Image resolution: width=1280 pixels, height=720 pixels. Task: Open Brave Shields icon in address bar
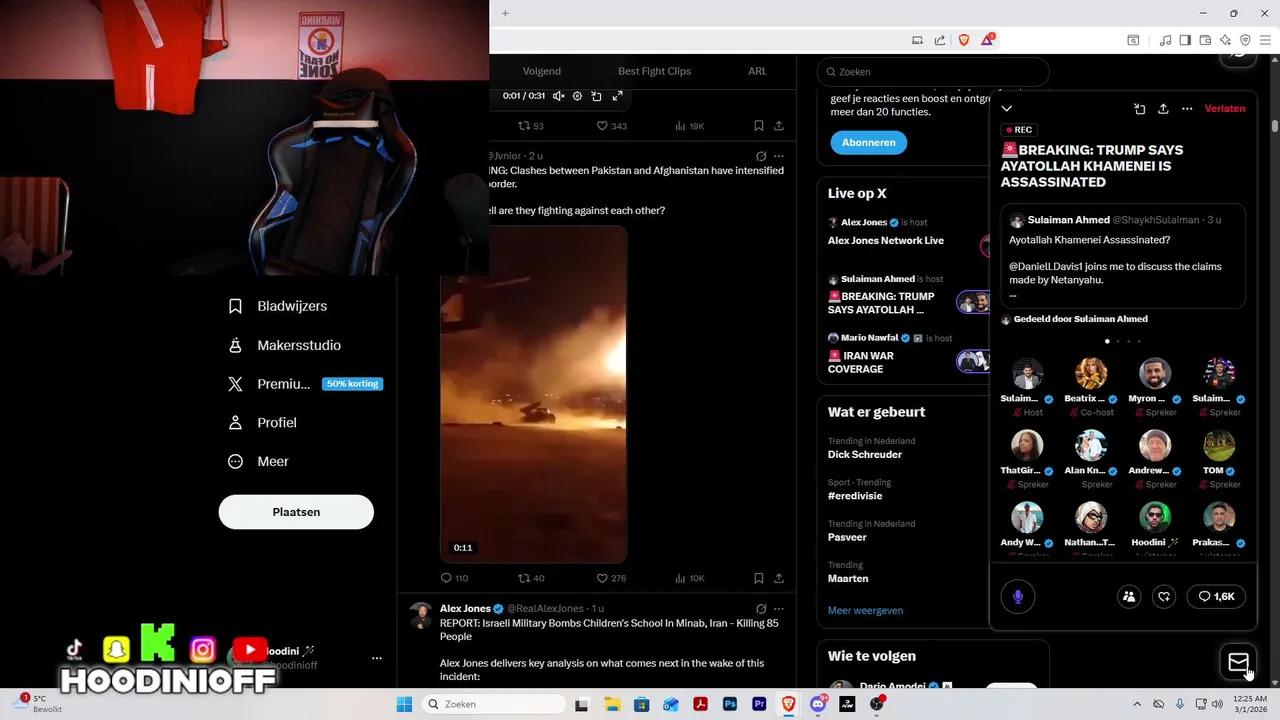pos(964,40)
